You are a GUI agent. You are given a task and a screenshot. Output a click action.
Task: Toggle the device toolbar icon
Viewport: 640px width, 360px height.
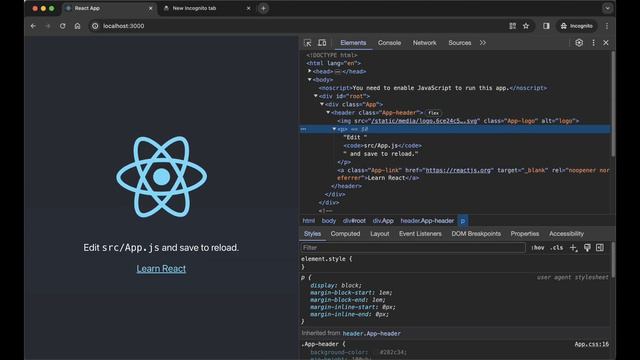[322, 43]
